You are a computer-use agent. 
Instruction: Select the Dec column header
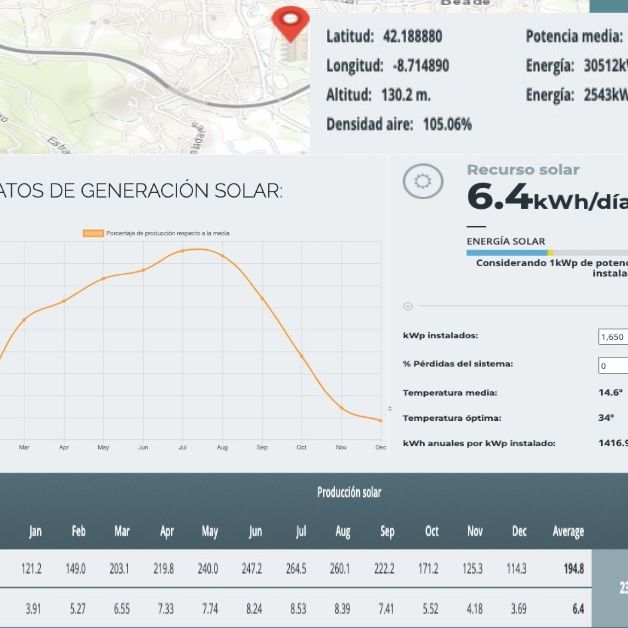pyautogui.click(x=519, y=531)
